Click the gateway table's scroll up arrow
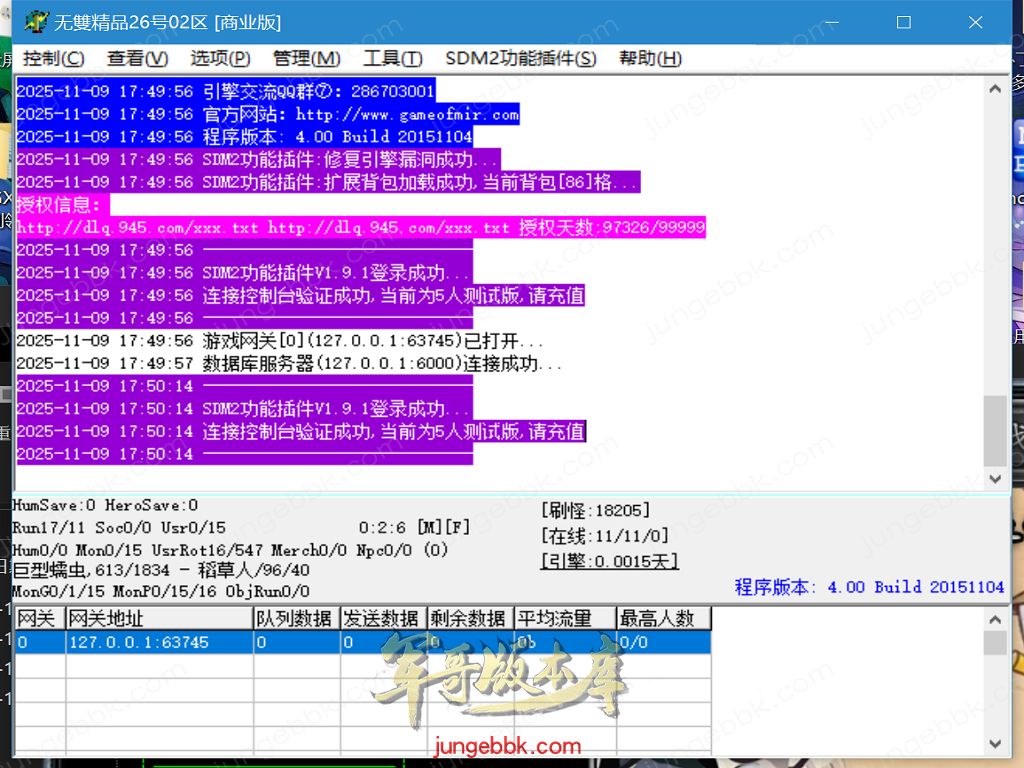 [995, 618]
